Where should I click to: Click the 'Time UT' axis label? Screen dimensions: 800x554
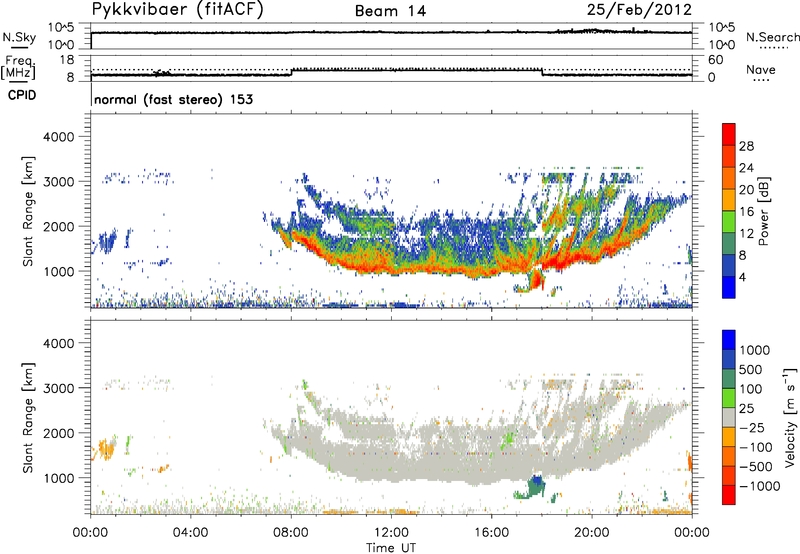tap(391, 548)
